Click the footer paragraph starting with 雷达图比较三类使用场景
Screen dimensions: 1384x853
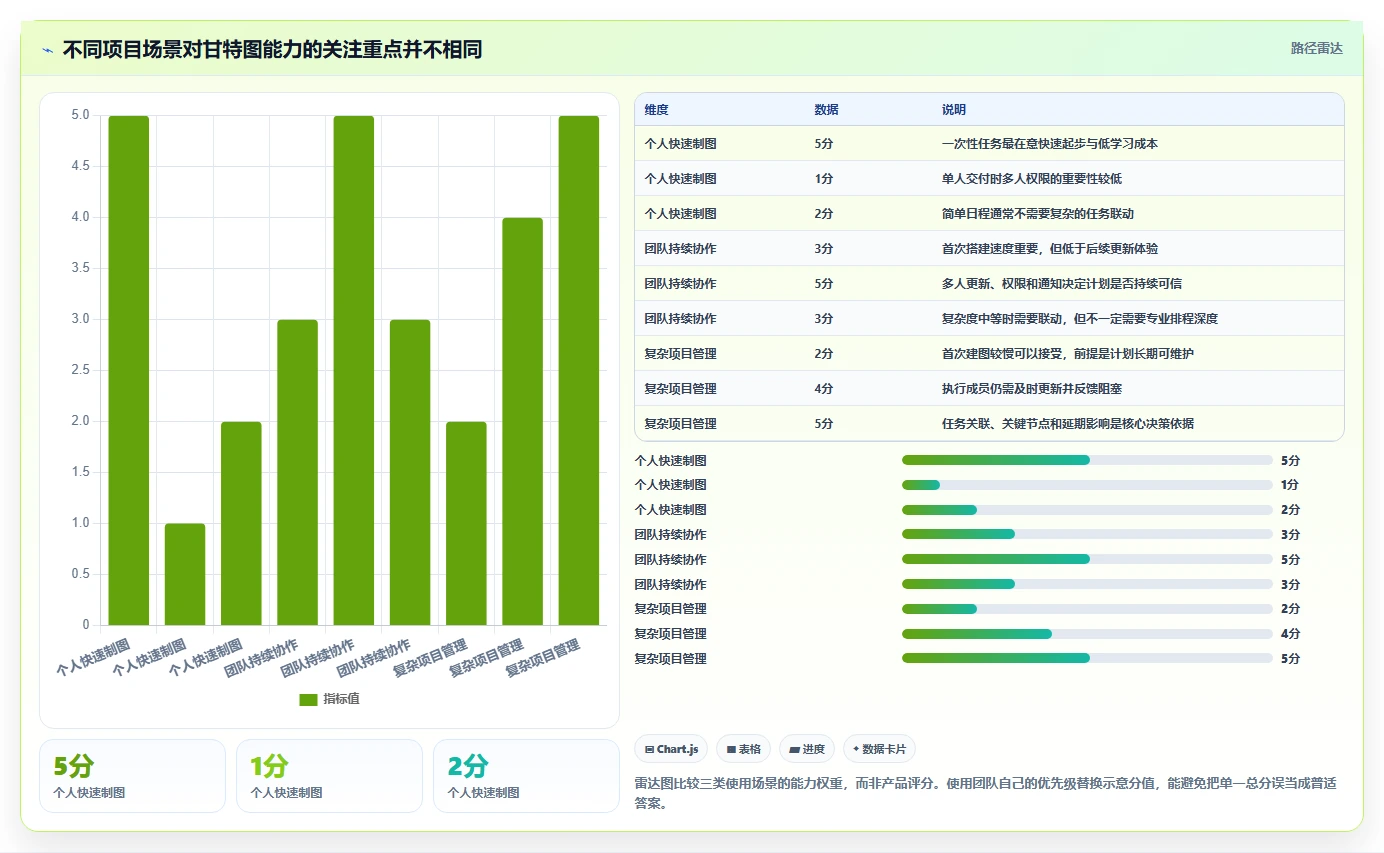tap(985, 794)
